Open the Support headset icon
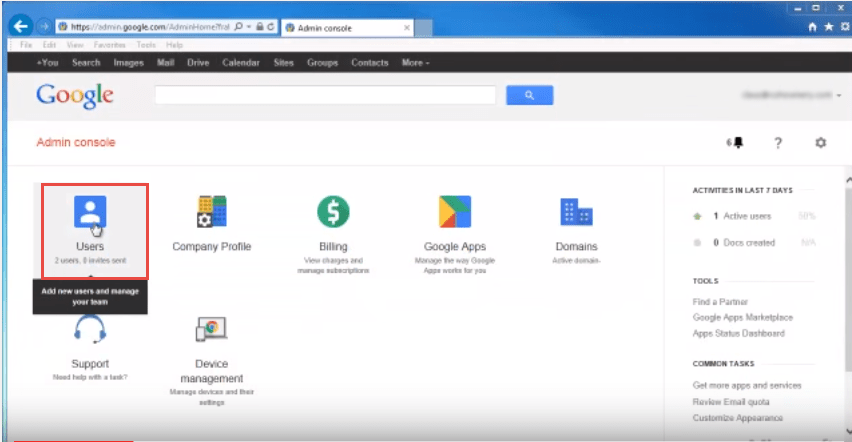 (x=90, y=329)
